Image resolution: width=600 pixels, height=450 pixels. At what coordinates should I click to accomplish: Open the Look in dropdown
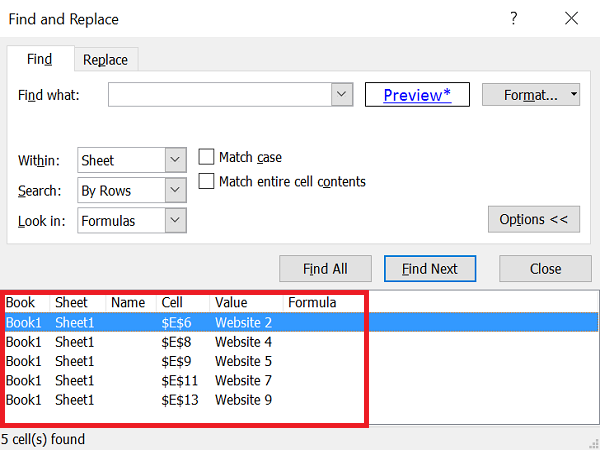[175, 220]
